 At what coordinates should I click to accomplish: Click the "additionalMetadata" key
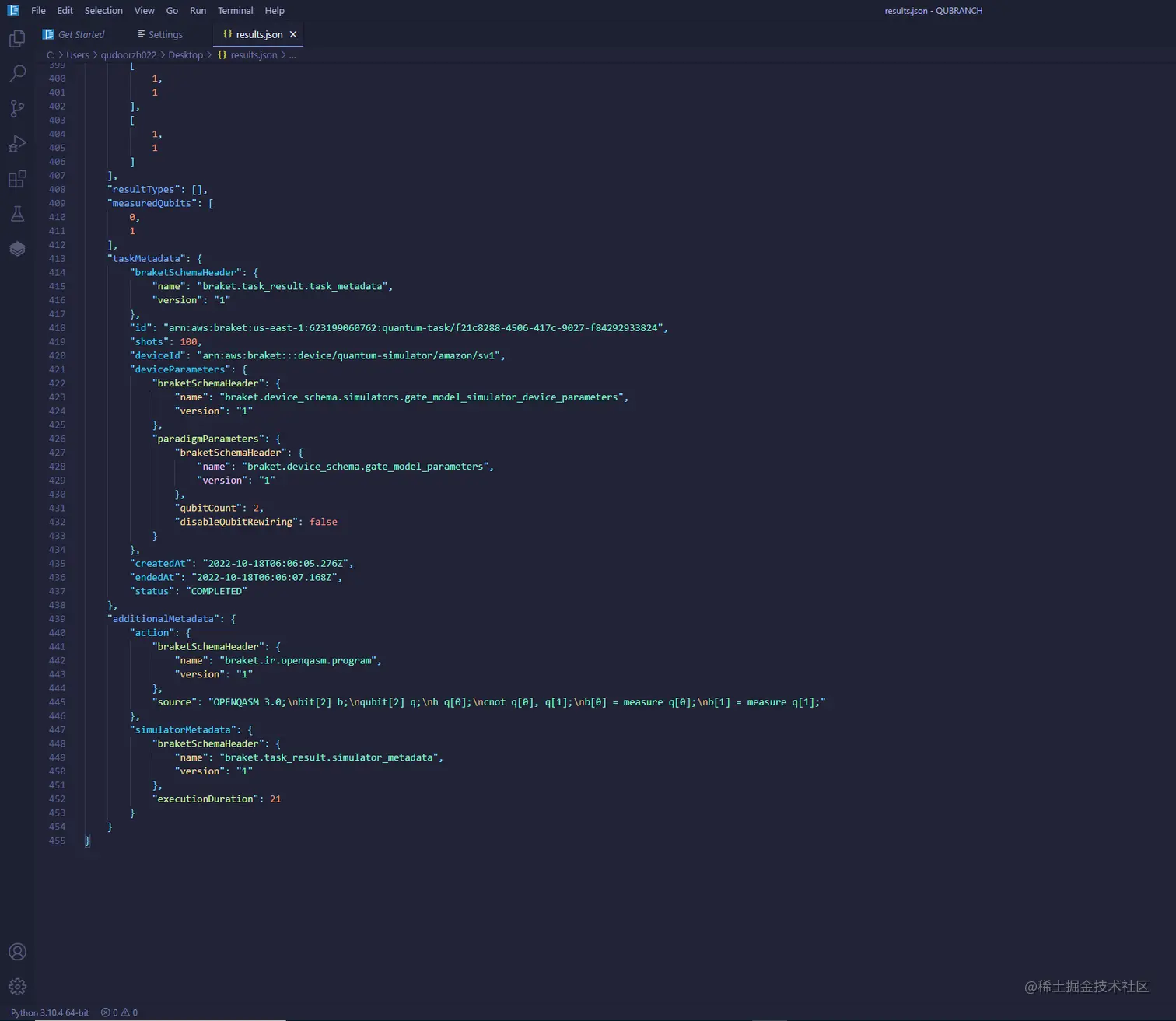pos(163,619)
